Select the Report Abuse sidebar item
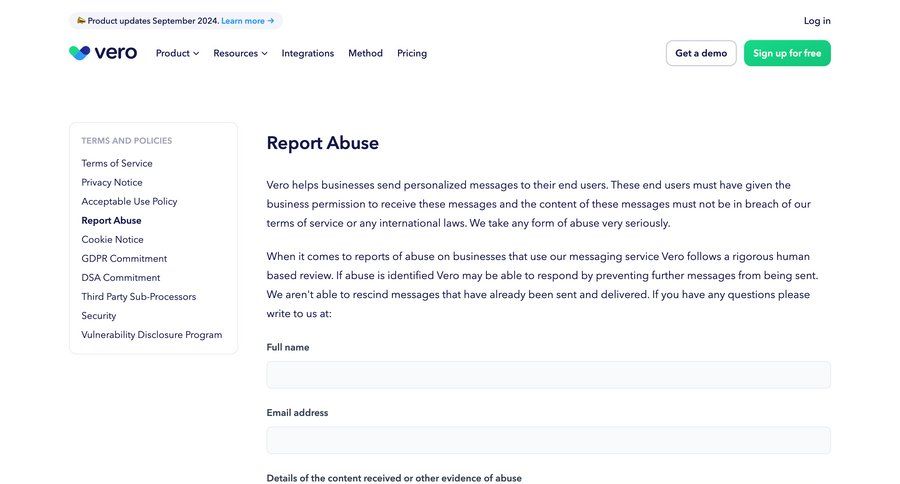 pos(111,220)
